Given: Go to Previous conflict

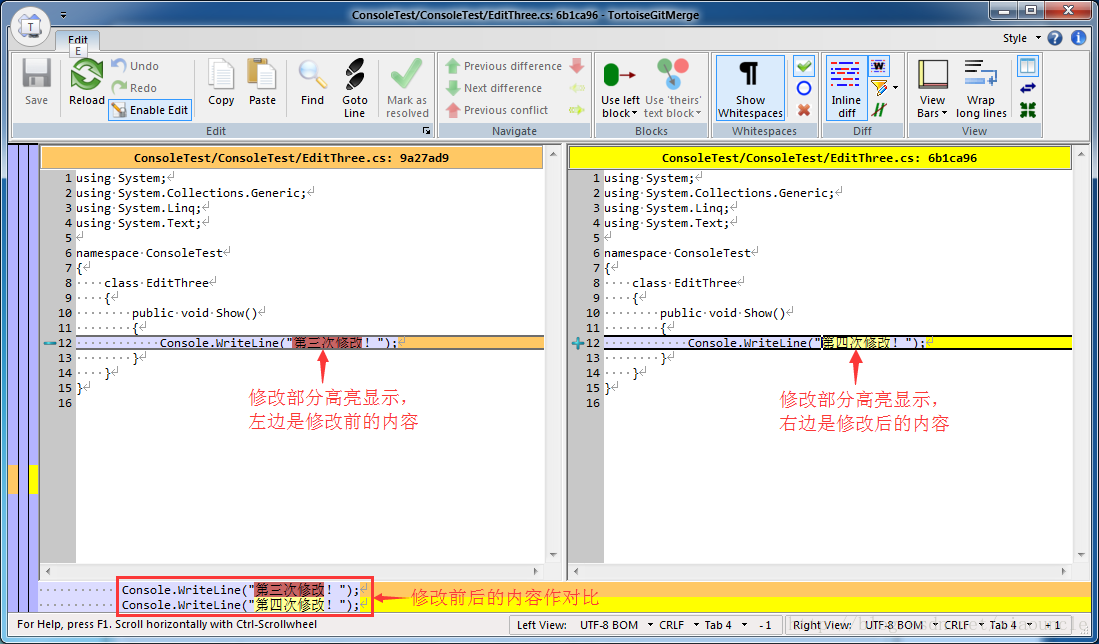Looking at the screenshot, I should [x=497, y=110].
